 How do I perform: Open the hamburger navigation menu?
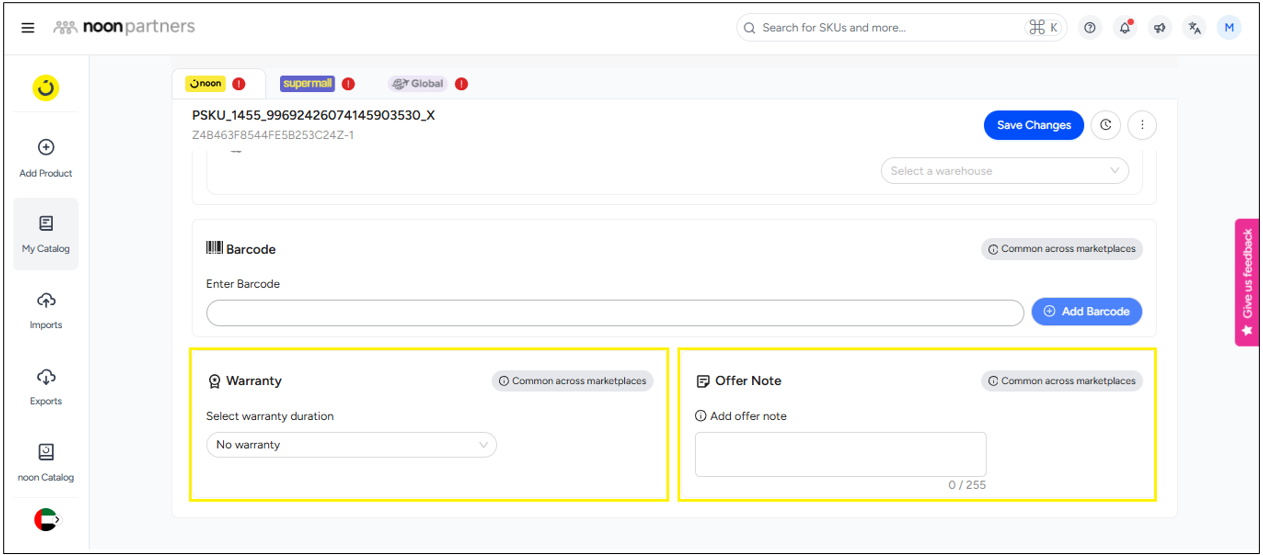coord(28,28)
